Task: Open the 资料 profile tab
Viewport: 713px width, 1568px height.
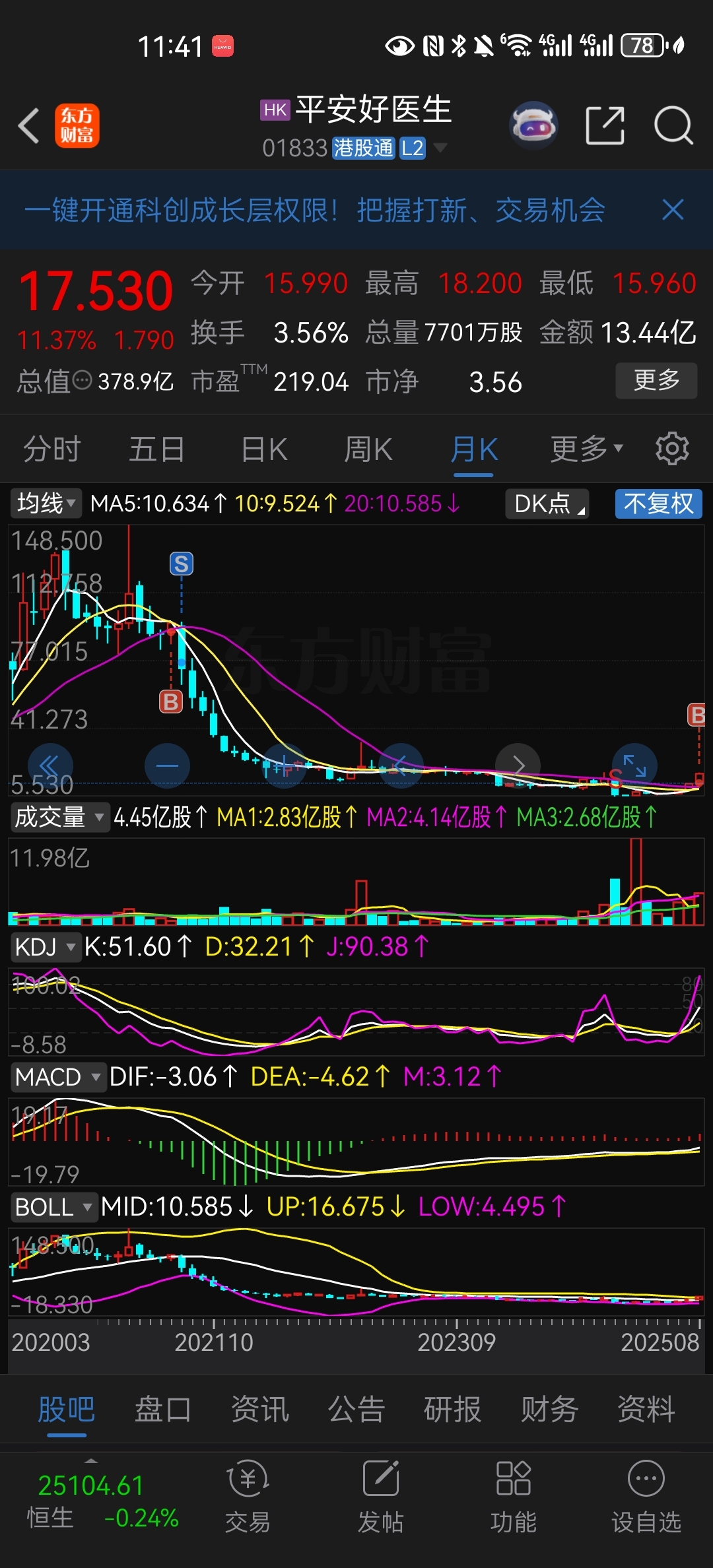Action: pos(646,1410)
